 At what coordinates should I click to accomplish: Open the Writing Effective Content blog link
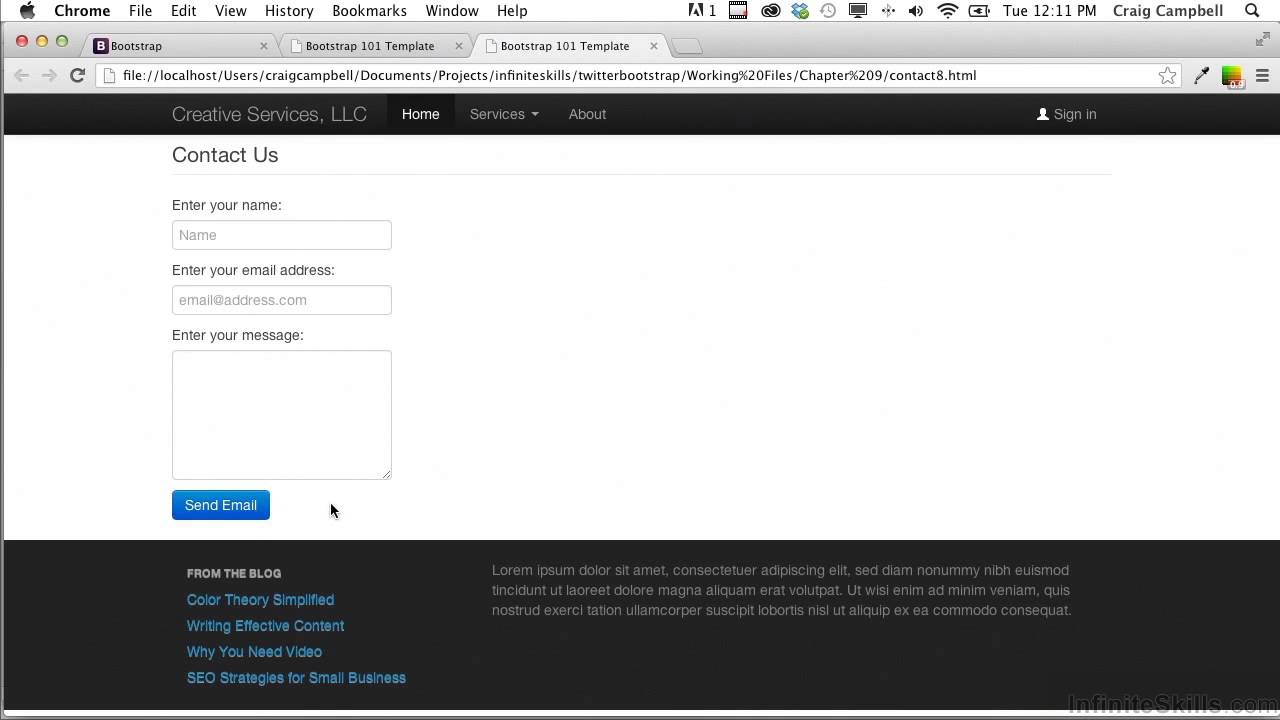265,626
